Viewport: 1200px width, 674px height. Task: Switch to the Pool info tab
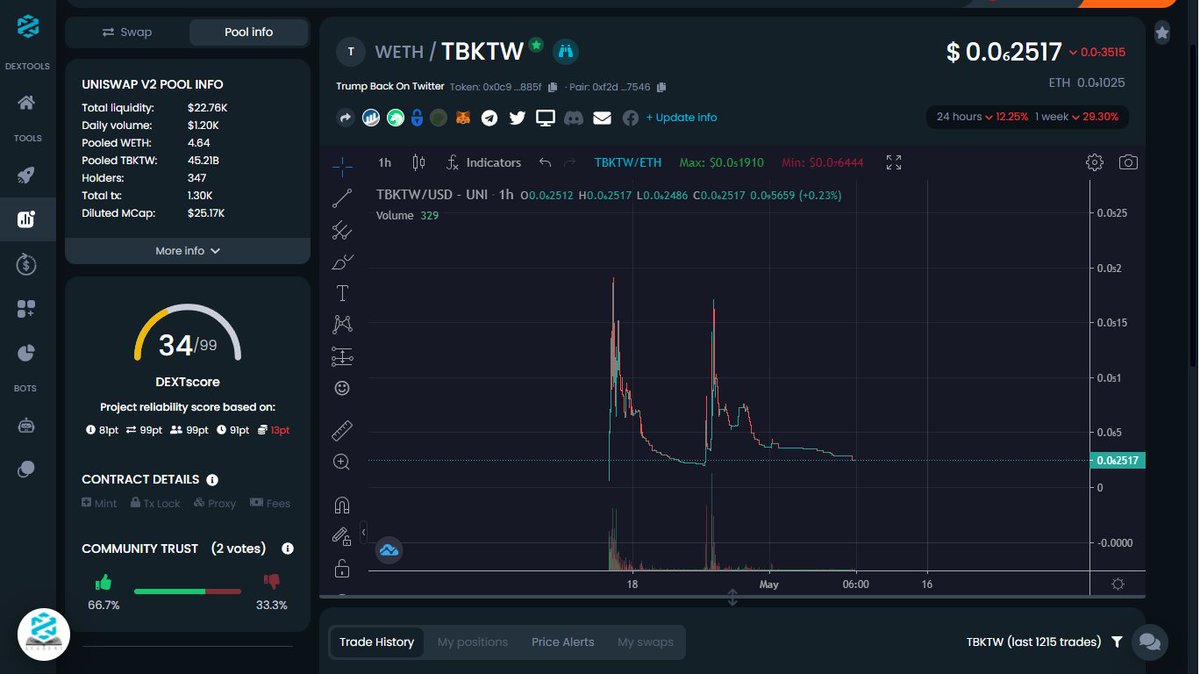tap(248, 32)
